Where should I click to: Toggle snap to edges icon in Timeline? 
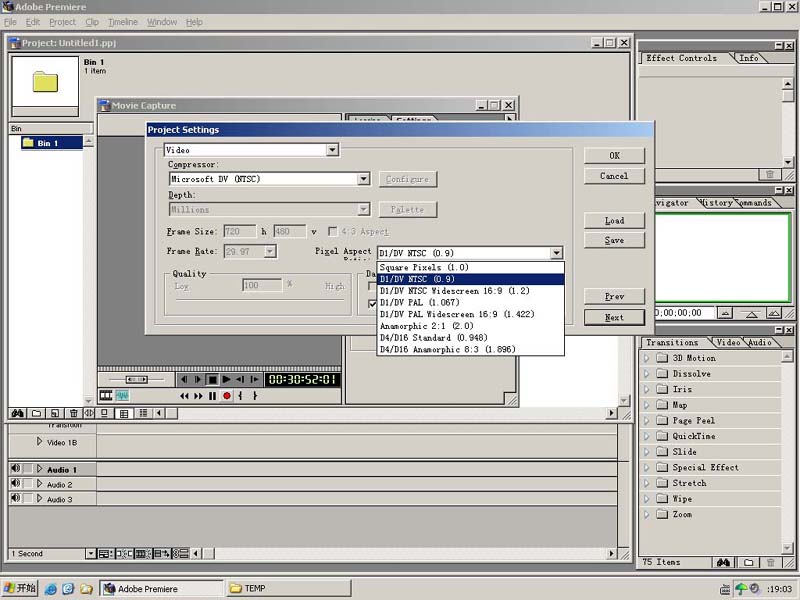tap(124, 554)
